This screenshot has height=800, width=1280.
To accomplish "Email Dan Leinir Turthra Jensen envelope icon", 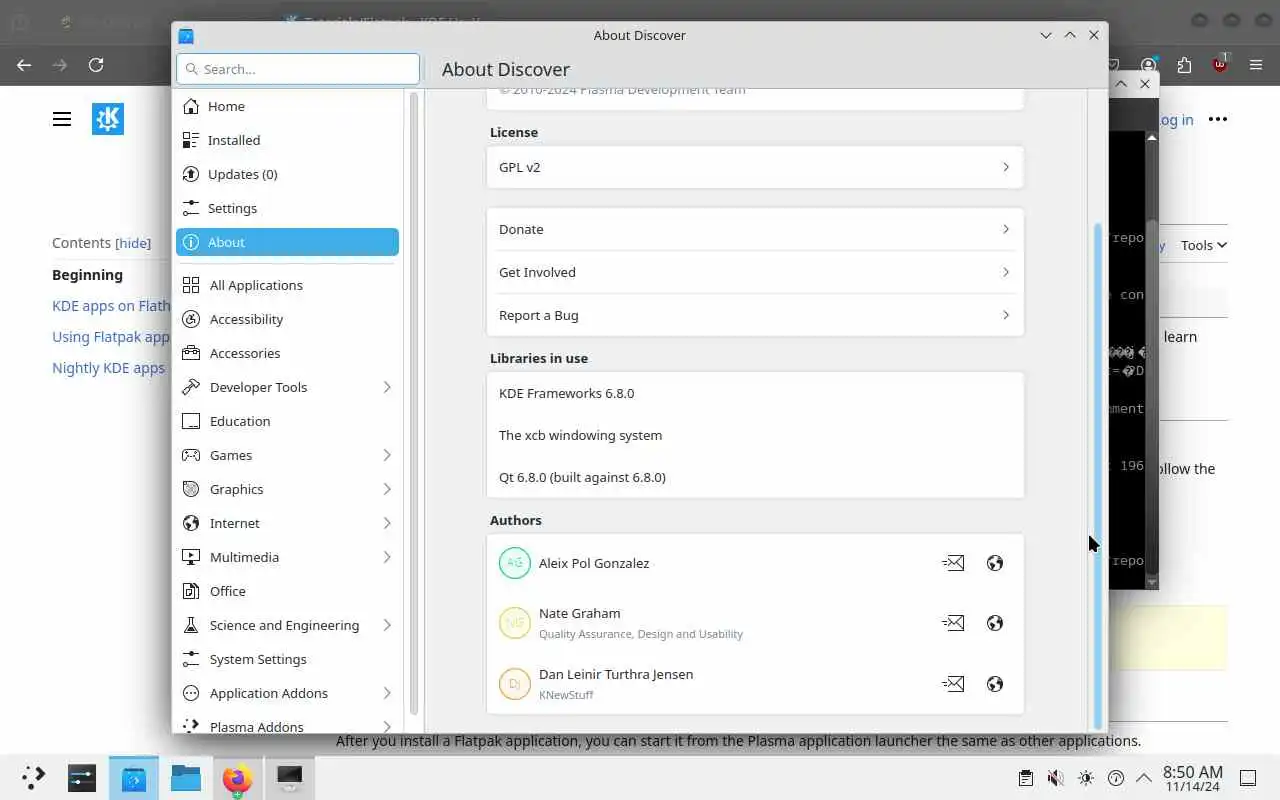I will (953, 684).
